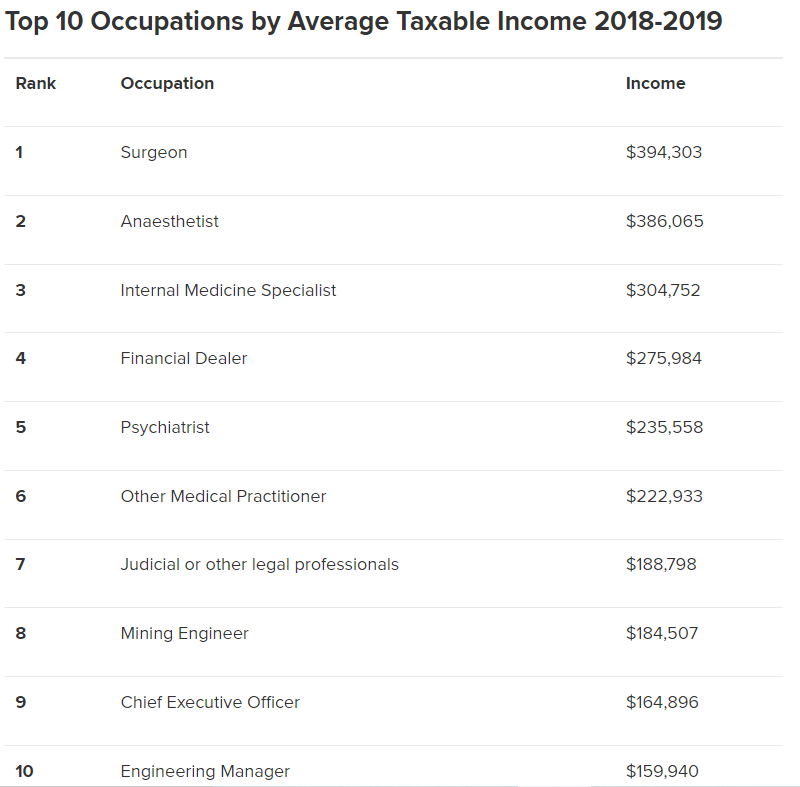
Task: Select the Psychiatrist row text
Action: 165,427
